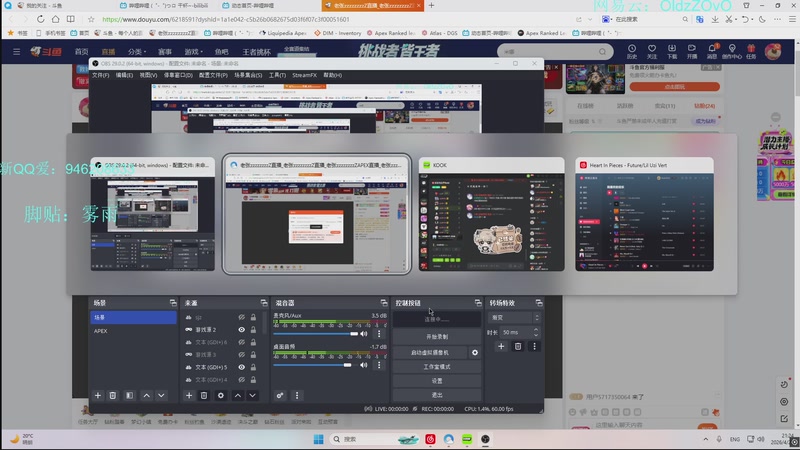
Task: Undock the 控制按钮 panel via its header icon
Action: point(478,303)
